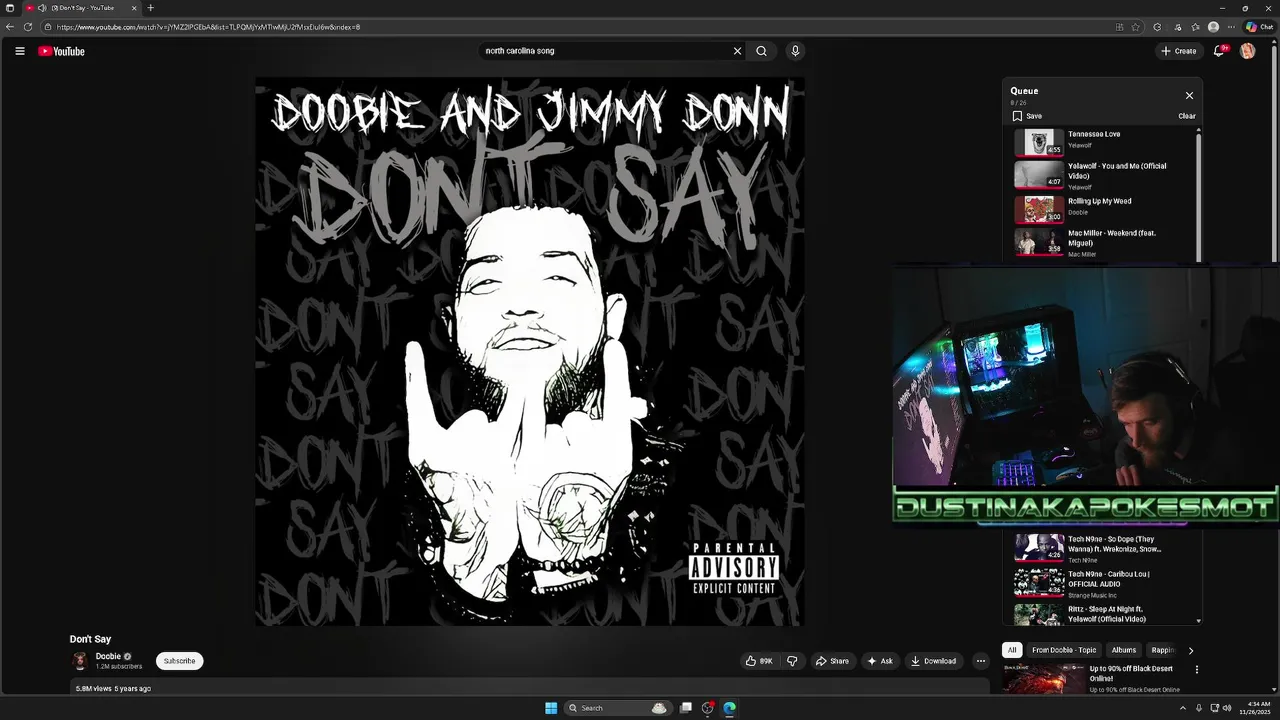The height and width of the screenshot is (720, 1280).
Task: Close the Queue panel
Action: tap(1189, 95)
